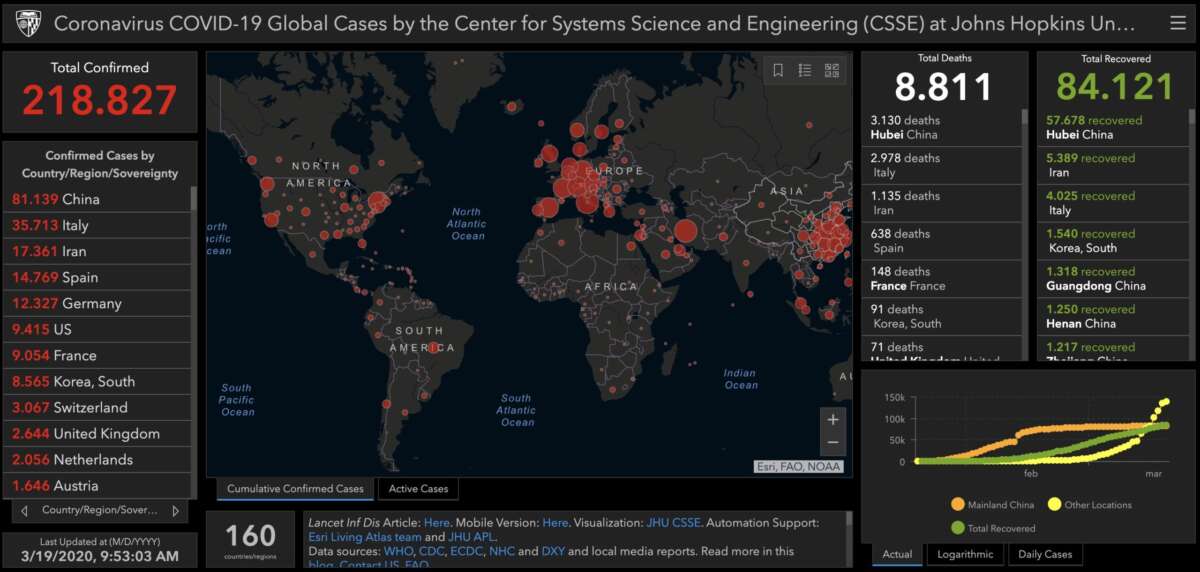Open the Daily Cases chart tab
This screenshot has height=572, width=1200.
point(1045,554)
